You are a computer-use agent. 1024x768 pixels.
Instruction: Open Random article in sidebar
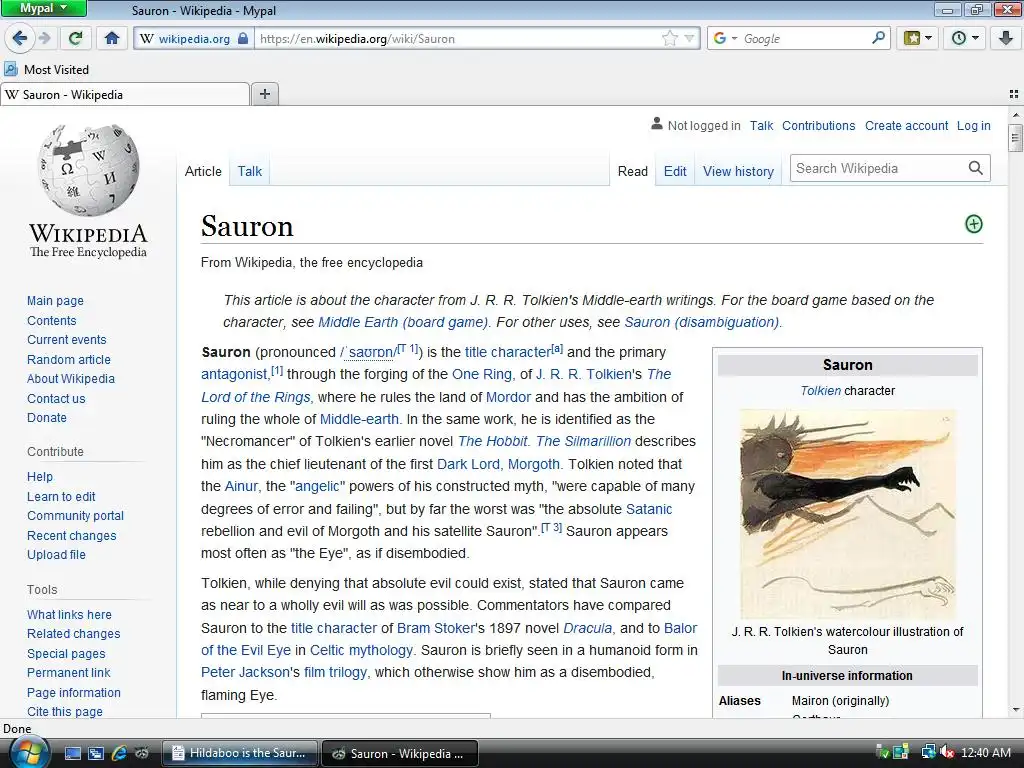(69, 359)
